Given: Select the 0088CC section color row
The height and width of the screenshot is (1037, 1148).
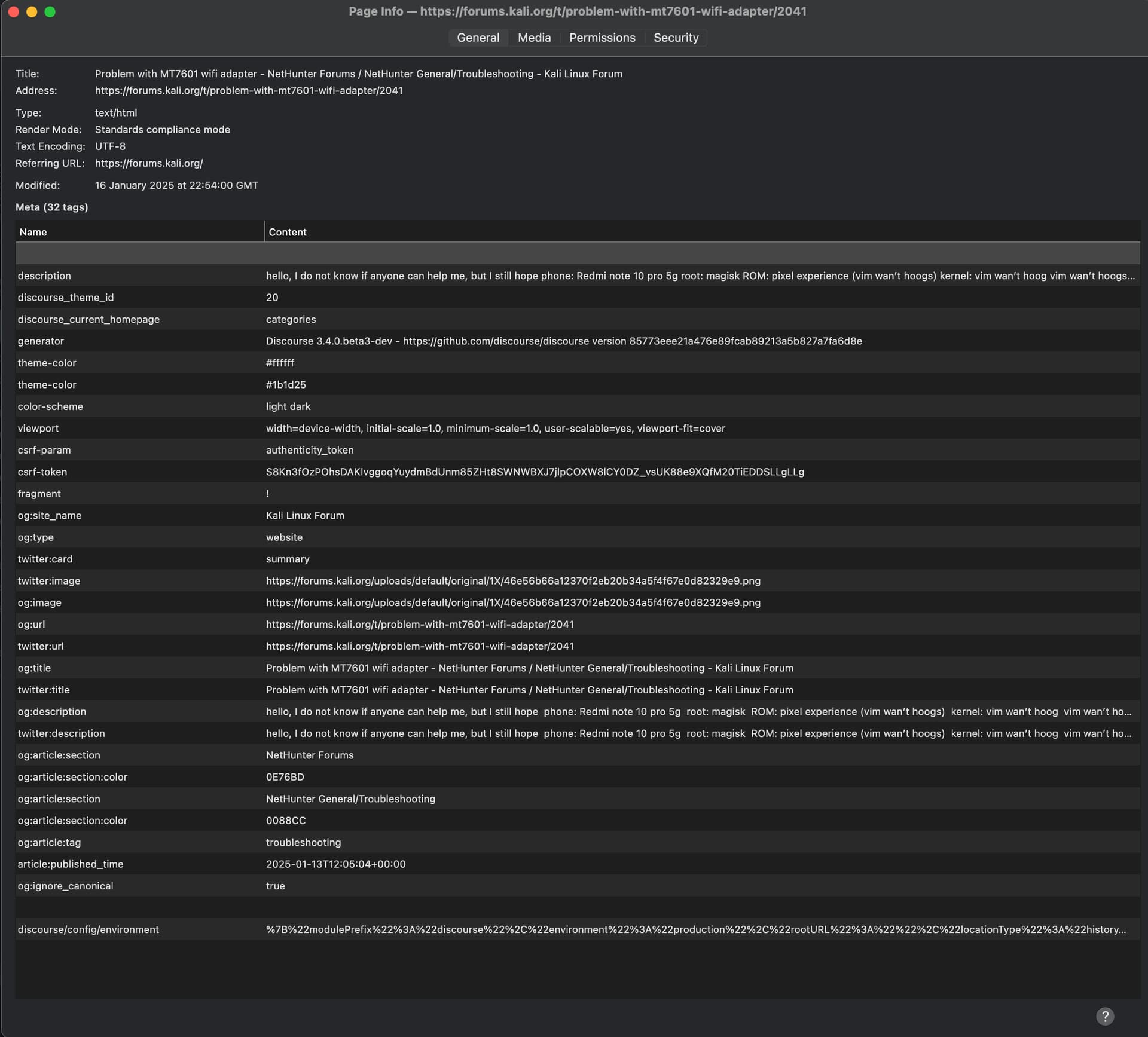Looking at the screenshot, I should pos(578,821).
